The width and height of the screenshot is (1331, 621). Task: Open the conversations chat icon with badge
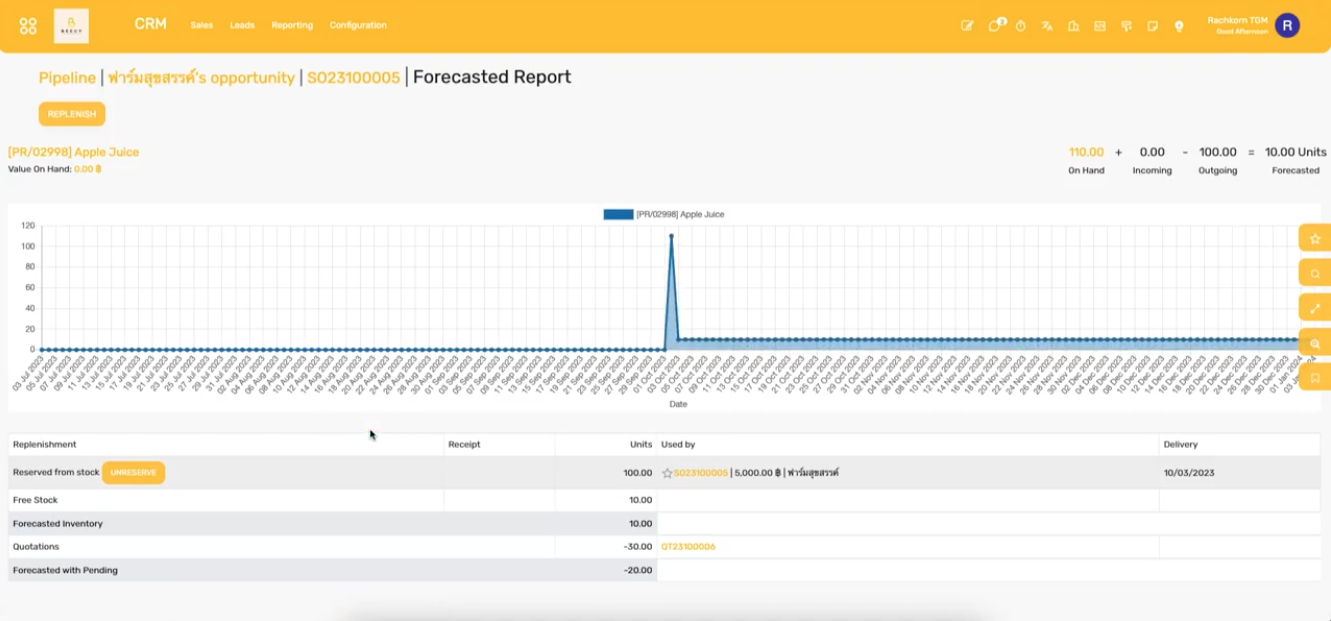[995, 26]
